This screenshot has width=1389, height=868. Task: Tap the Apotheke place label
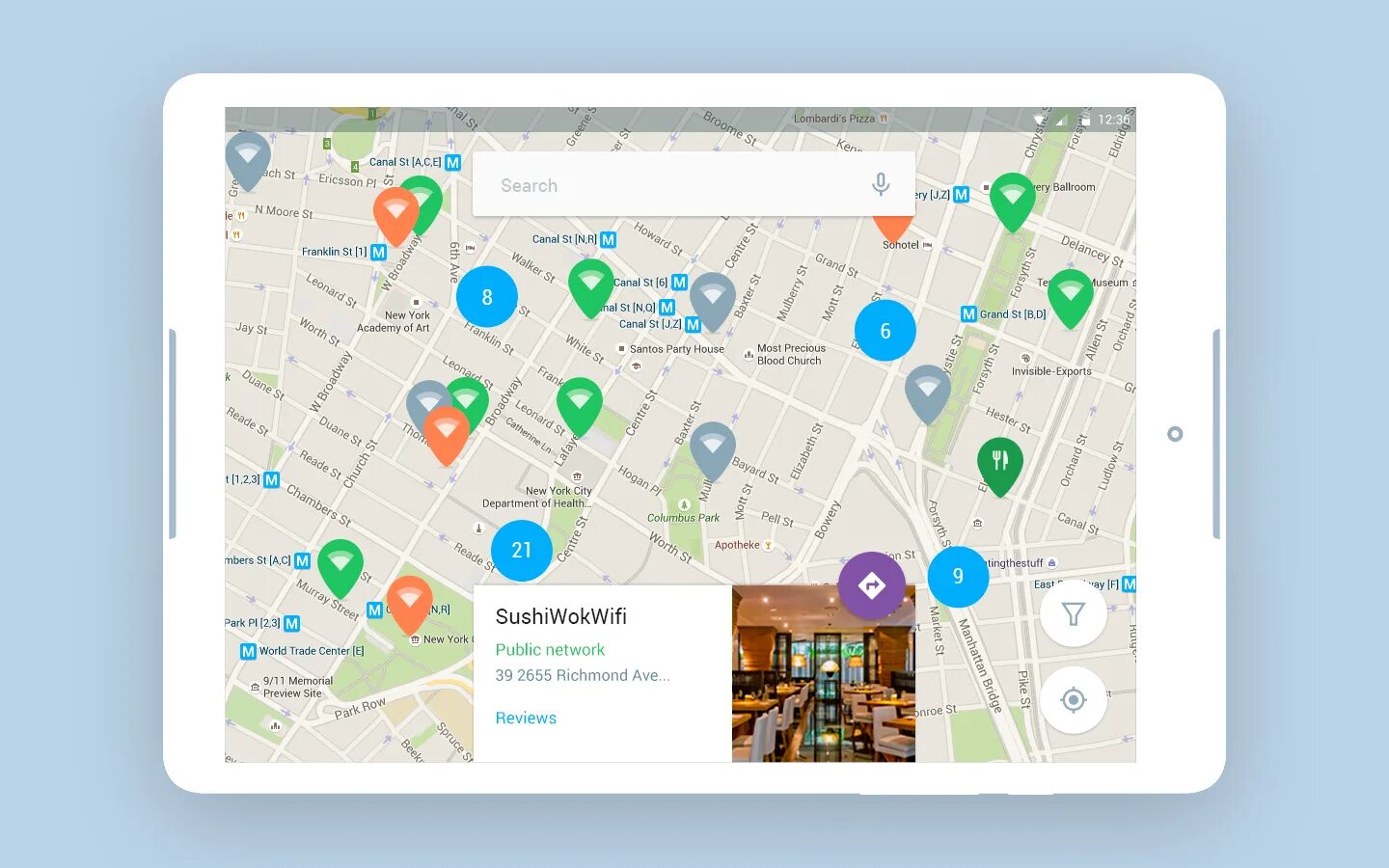[737, 545]
